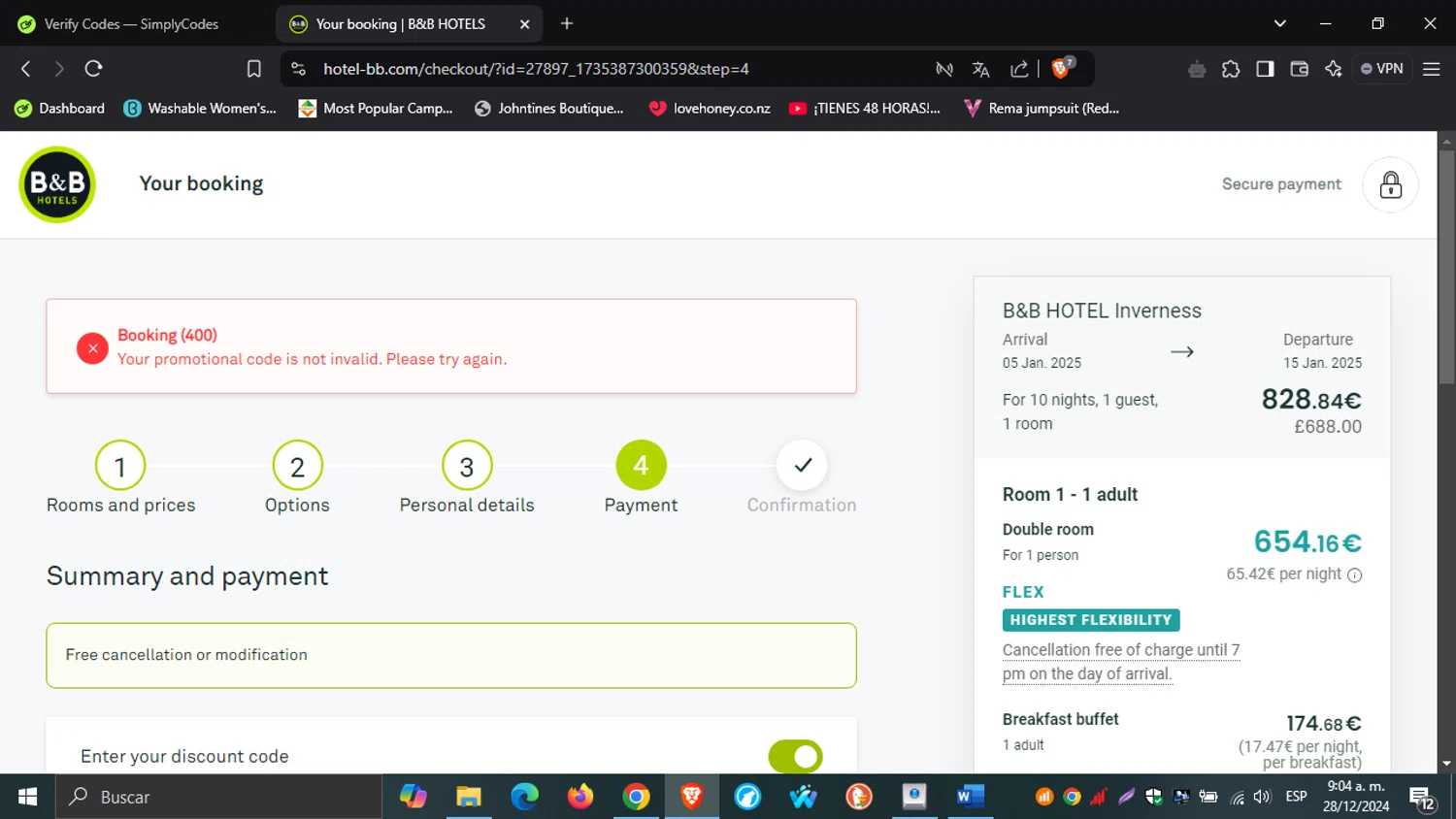The image size is (1456, 819).
Task: Bookmark this page icon
Action: [x=254, y=69]
